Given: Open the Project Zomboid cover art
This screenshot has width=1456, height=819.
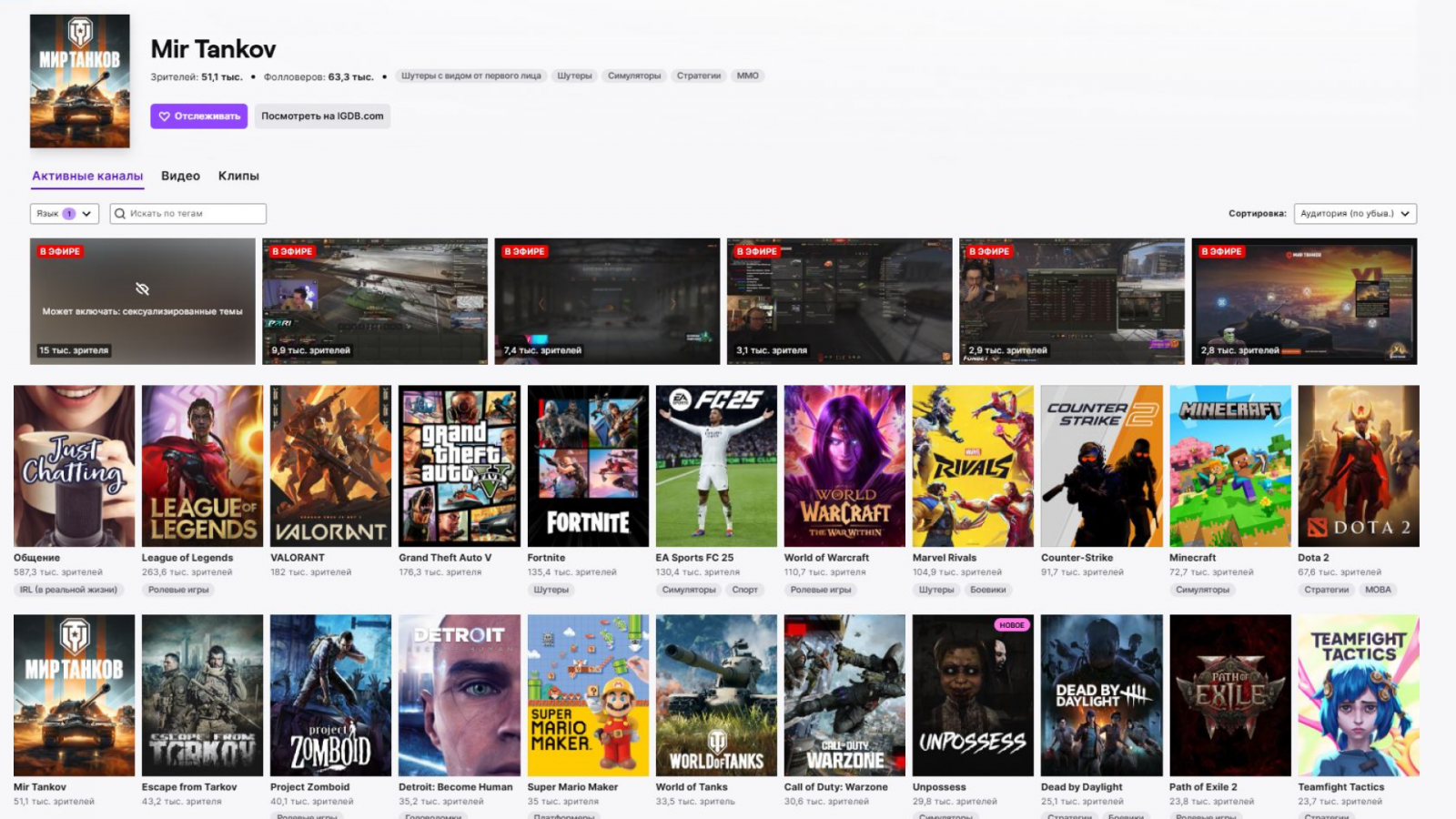Looking at the screenshot, I should click(x=330, y=695).
